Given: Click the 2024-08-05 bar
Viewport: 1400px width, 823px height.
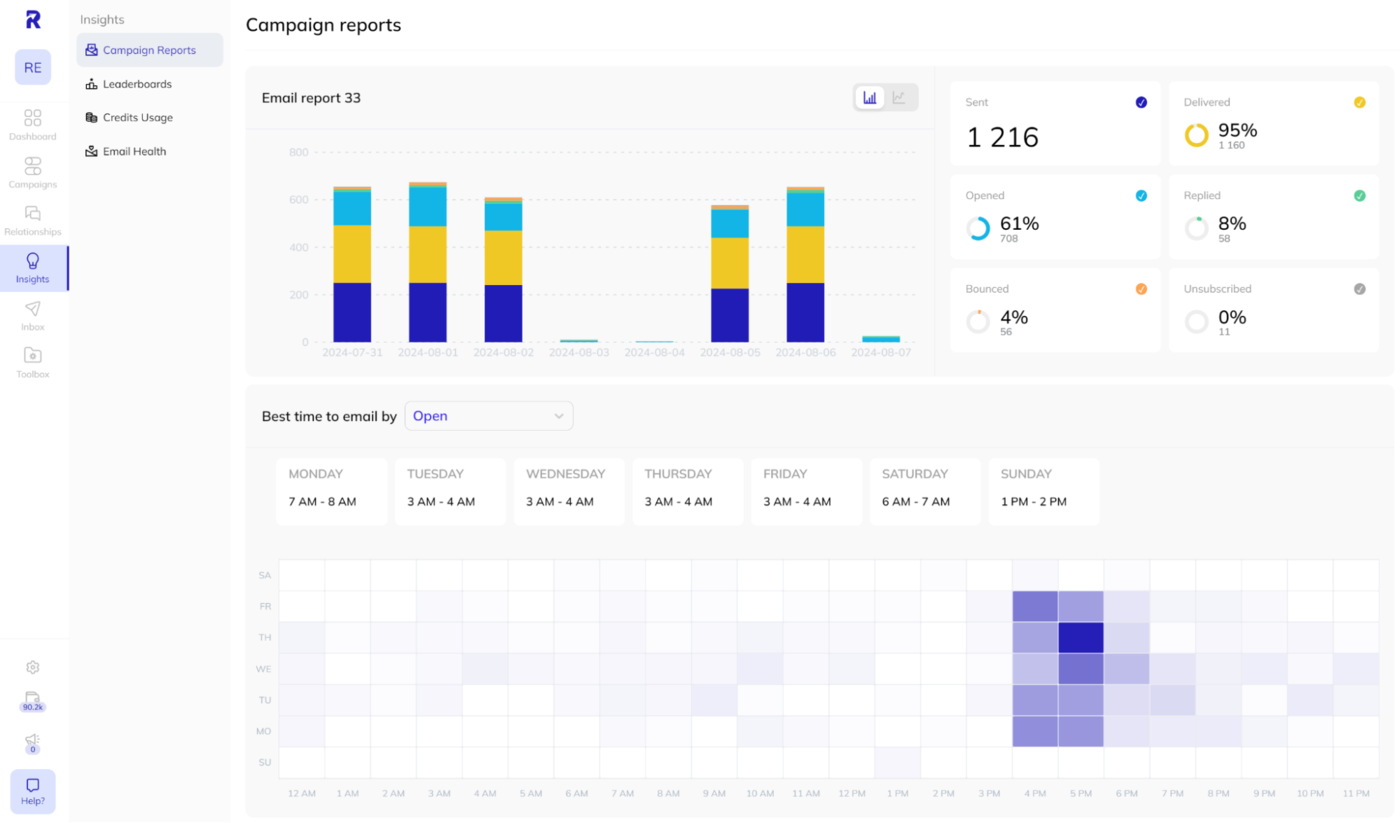Looking at the screenshot, I should pos(730,274).
